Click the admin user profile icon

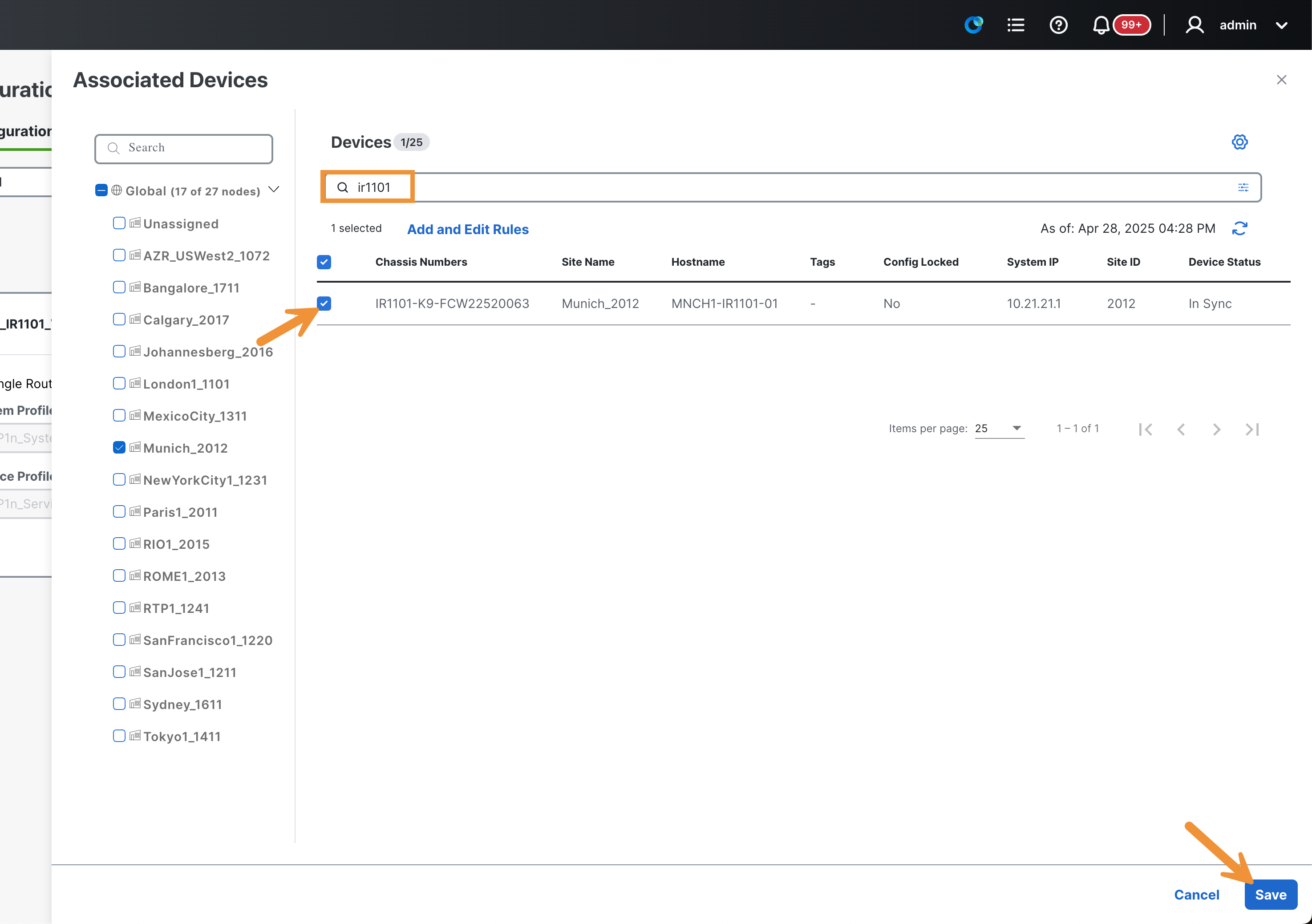tap(1195, 25)
